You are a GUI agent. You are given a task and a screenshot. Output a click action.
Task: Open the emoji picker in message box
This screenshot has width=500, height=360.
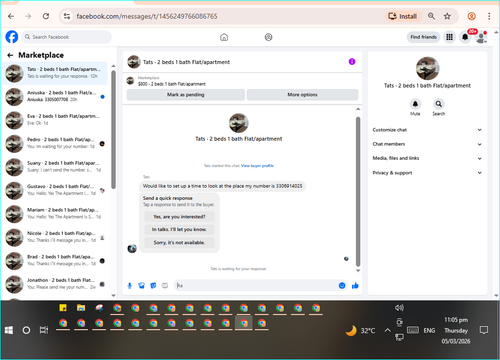point(342,286)
